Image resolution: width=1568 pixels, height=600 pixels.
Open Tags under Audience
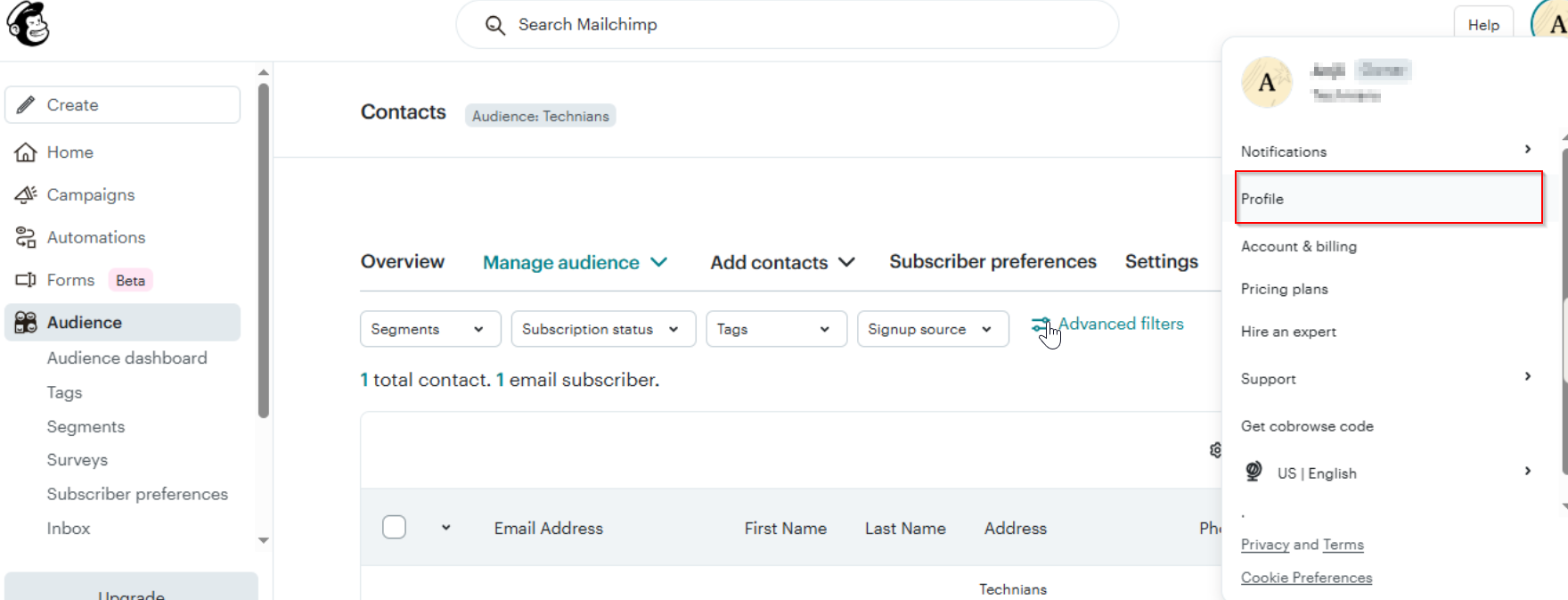coord(64,392)
